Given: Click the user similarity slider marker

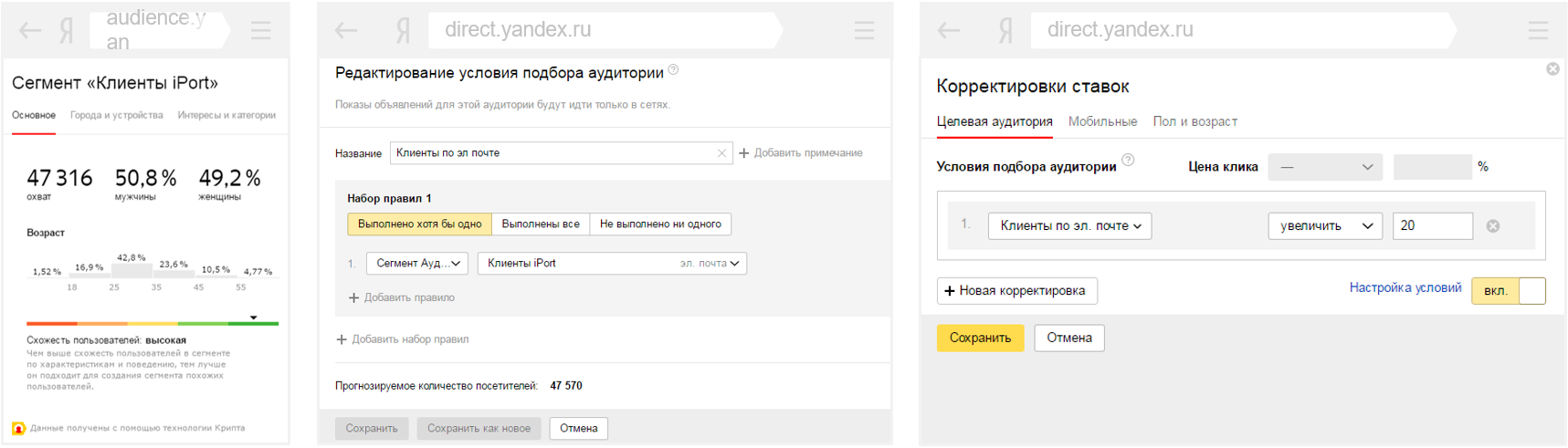Looking at the screenshot, I should 254,318.
